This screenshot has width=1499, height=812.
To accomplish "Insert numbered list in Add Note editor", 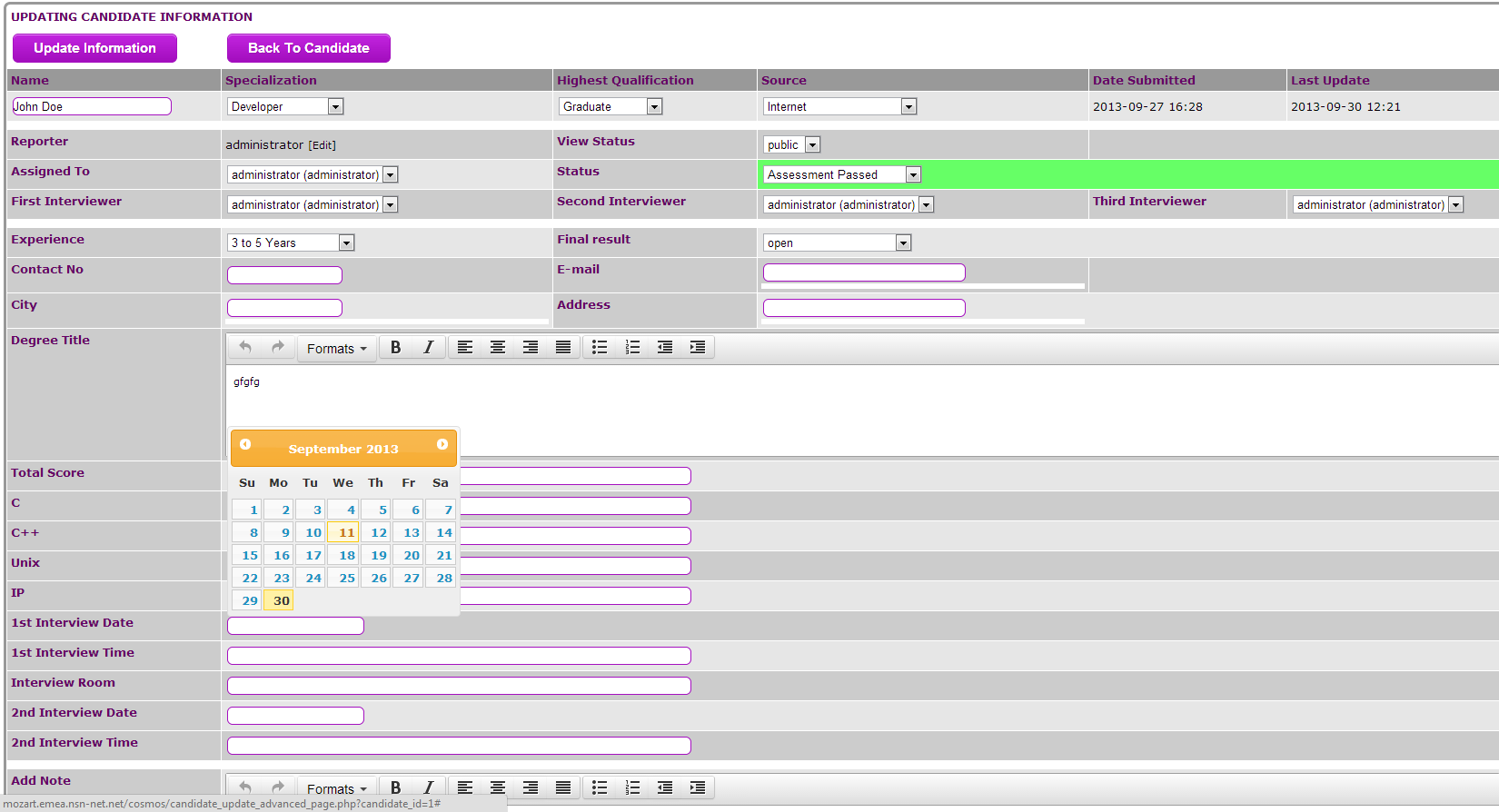I will (x=632, y=787).
